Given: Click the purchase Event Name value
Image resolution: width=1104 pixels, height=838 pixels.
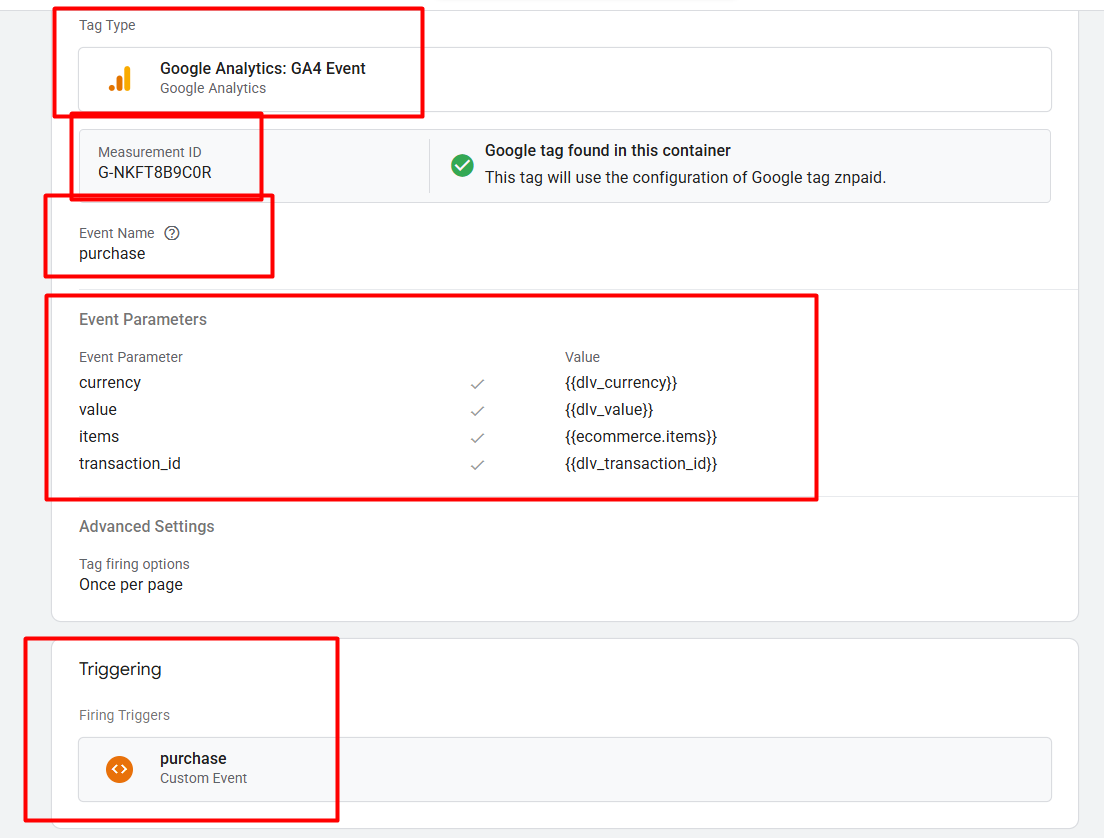Looking at the screenshot, I should pyautogui.click(x=112, y=254).
